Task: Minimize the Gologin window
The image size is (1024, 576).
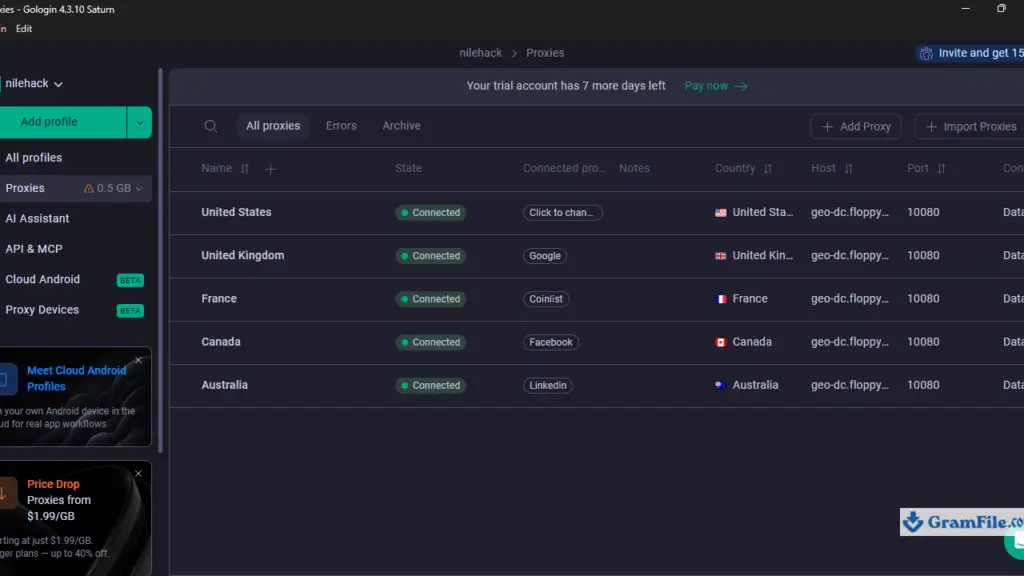Action: click(x=965, y=8)
